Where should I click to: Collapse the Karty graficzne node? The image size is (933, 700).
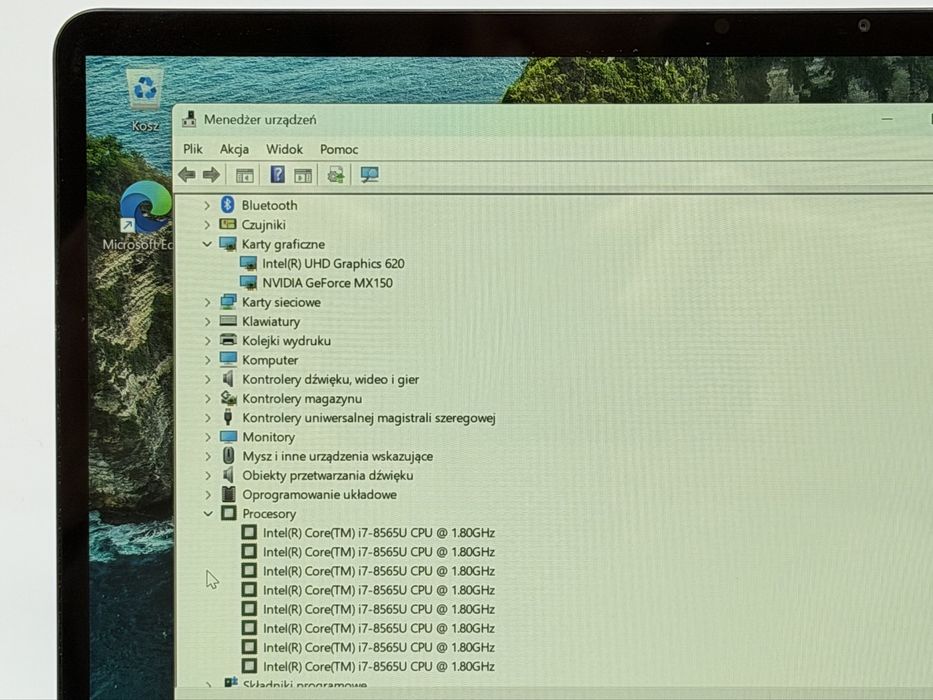pos(207,244)
